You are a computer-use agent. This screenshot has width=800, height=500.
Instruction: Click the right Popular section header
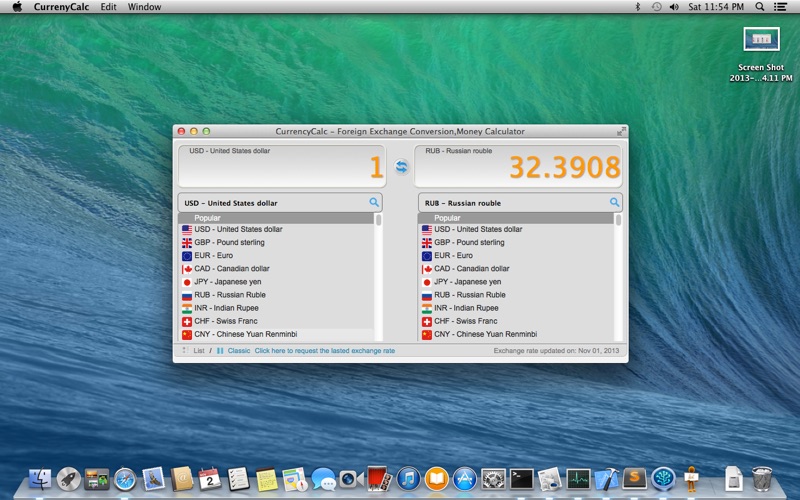point(516,218)
